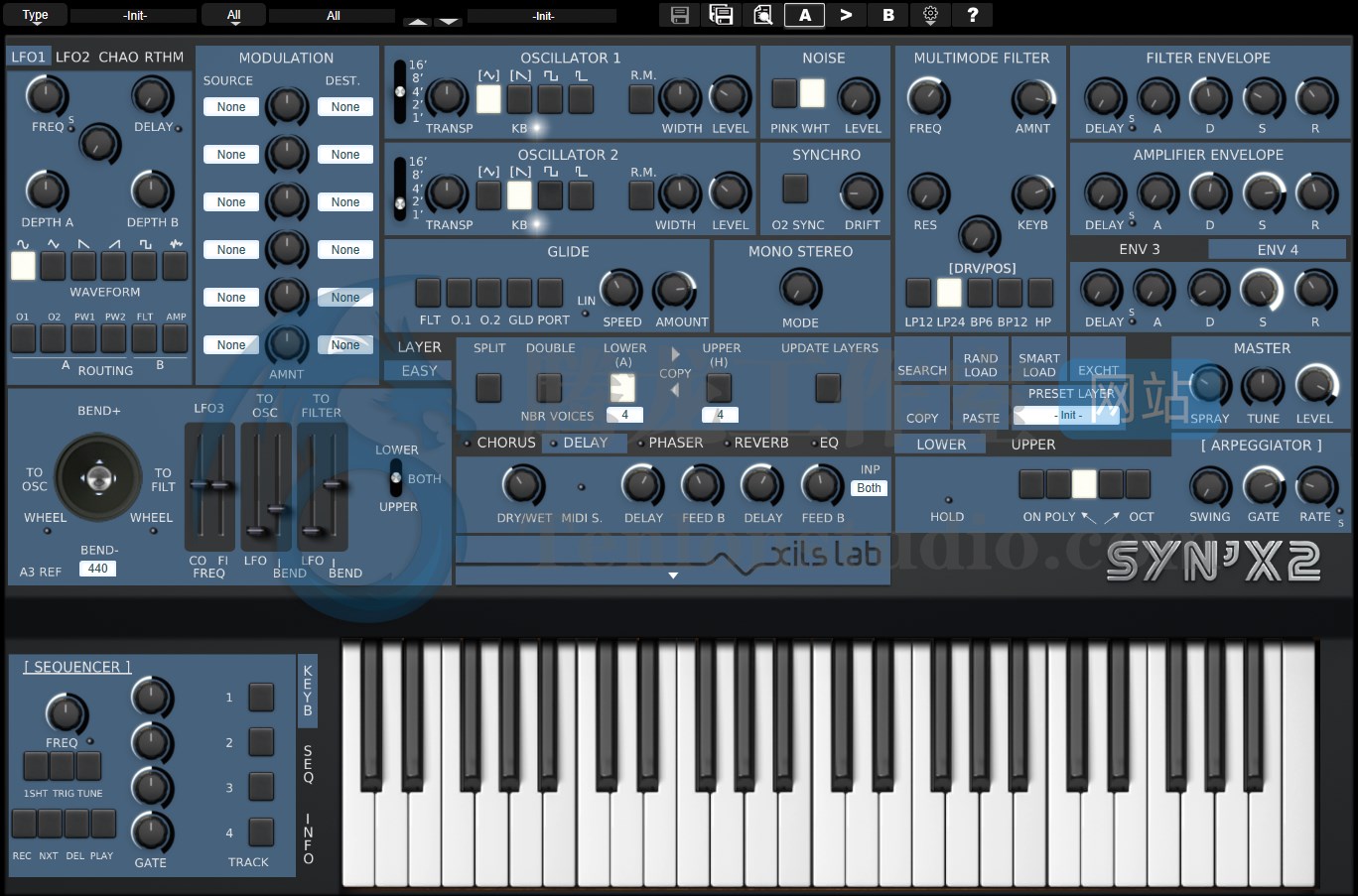Open lower layer NBR VOICES selector
The width and height of the screenshot is (1358, 896).
point(624,415)
